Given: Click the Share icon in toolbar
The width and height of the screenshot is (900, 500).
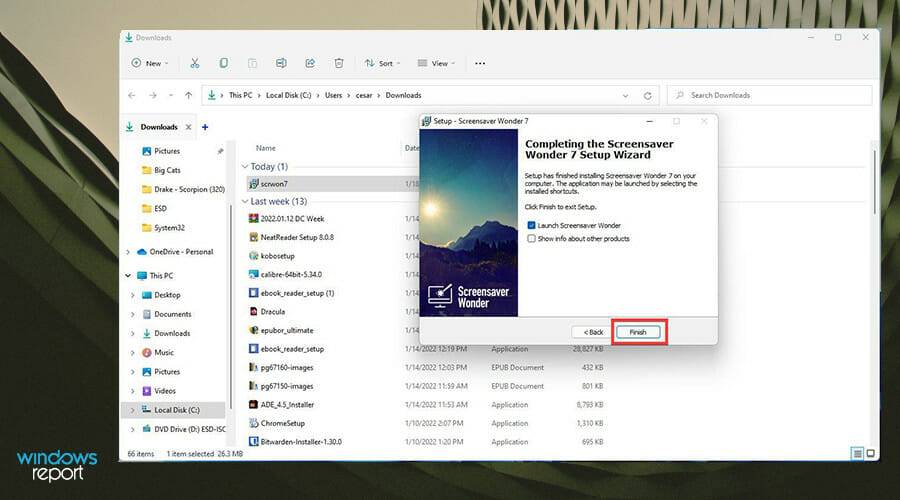Looking at the screenshot, I should 310,63.
